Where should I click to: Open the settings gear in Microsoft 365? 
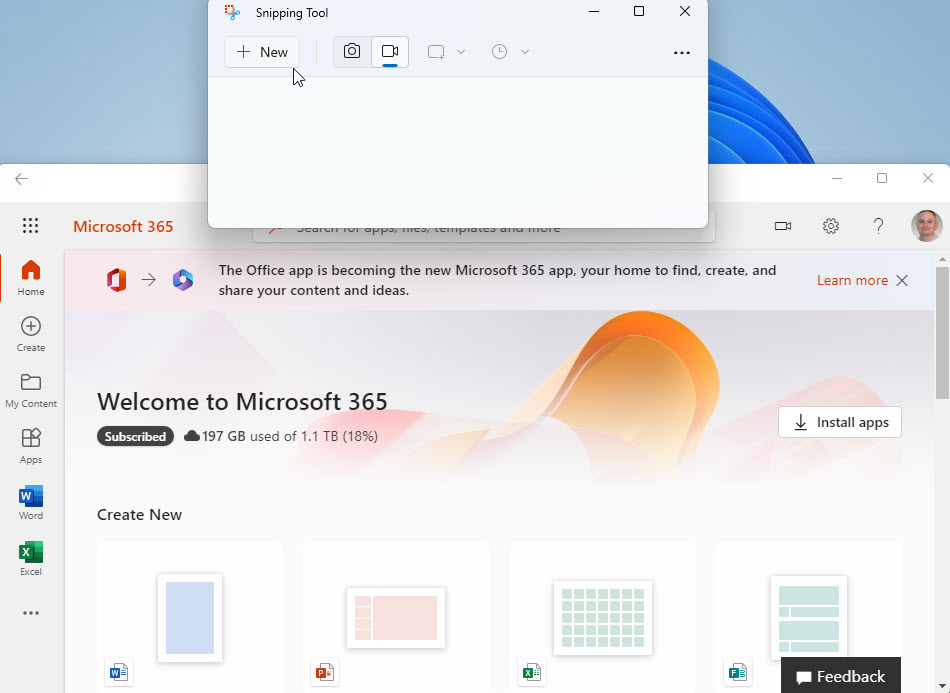pyautogui.click(x=831, y=226)
